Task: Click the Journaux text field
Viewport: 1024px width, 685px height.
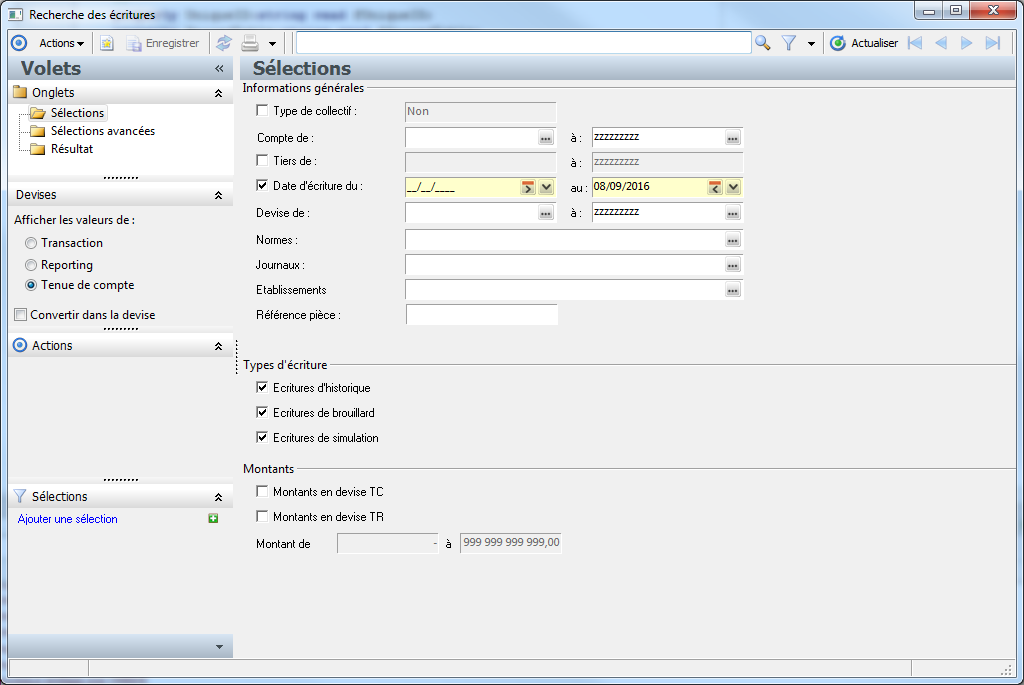Action: 564,265
